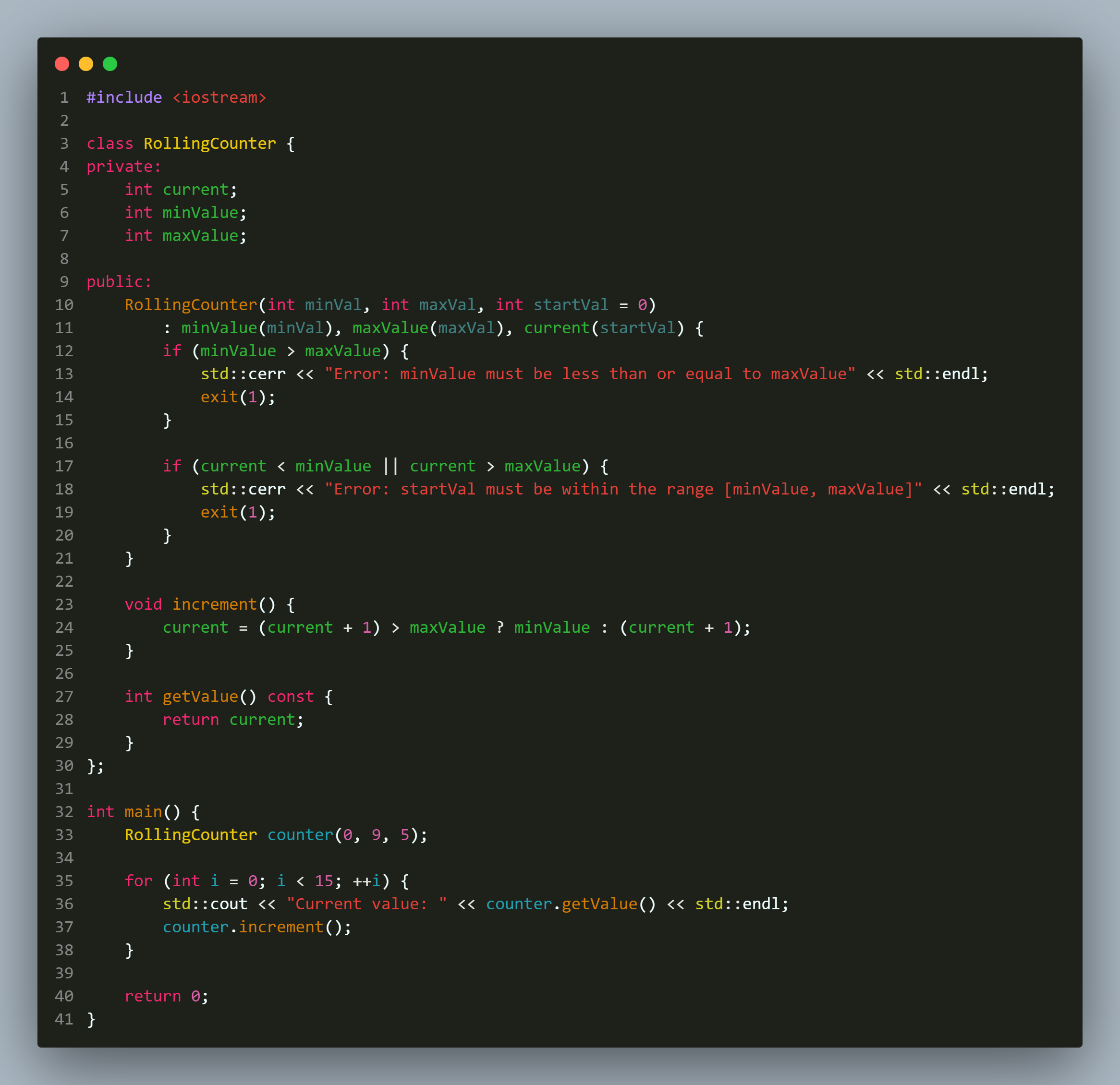Click 'current(startVal)' initializer on line 11
1120x1085 pixels.
pyautogui.click(x=604, y=328)
